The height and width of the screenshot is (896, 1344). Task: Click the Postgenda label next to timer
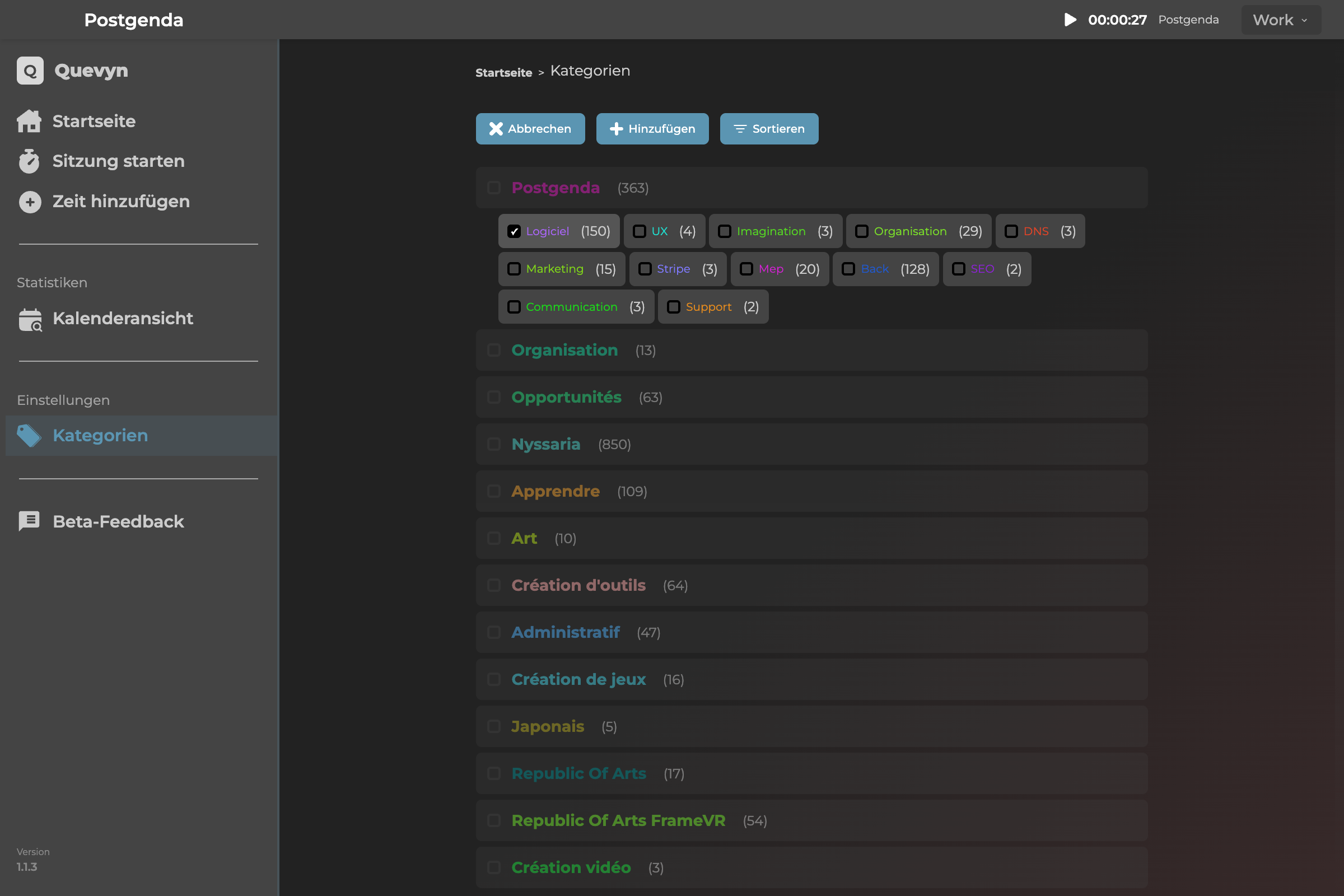1188,20
